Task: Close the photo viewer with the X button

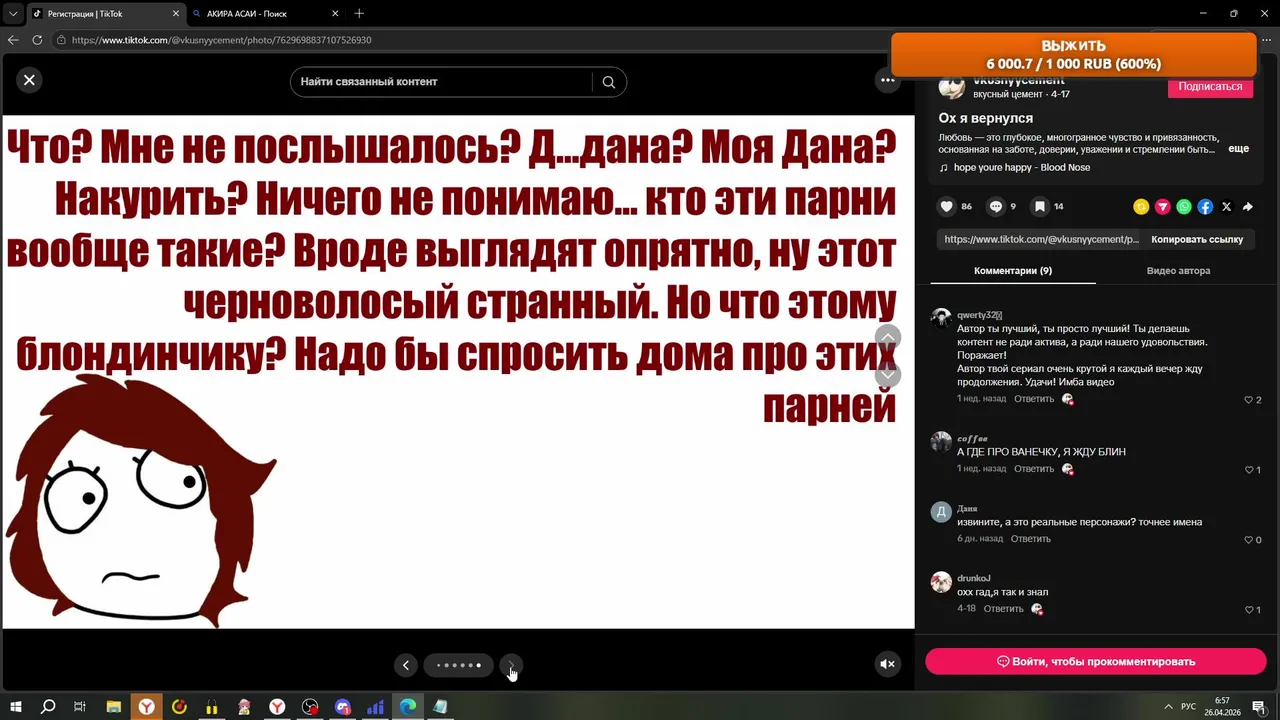Action: coord(29,80)
